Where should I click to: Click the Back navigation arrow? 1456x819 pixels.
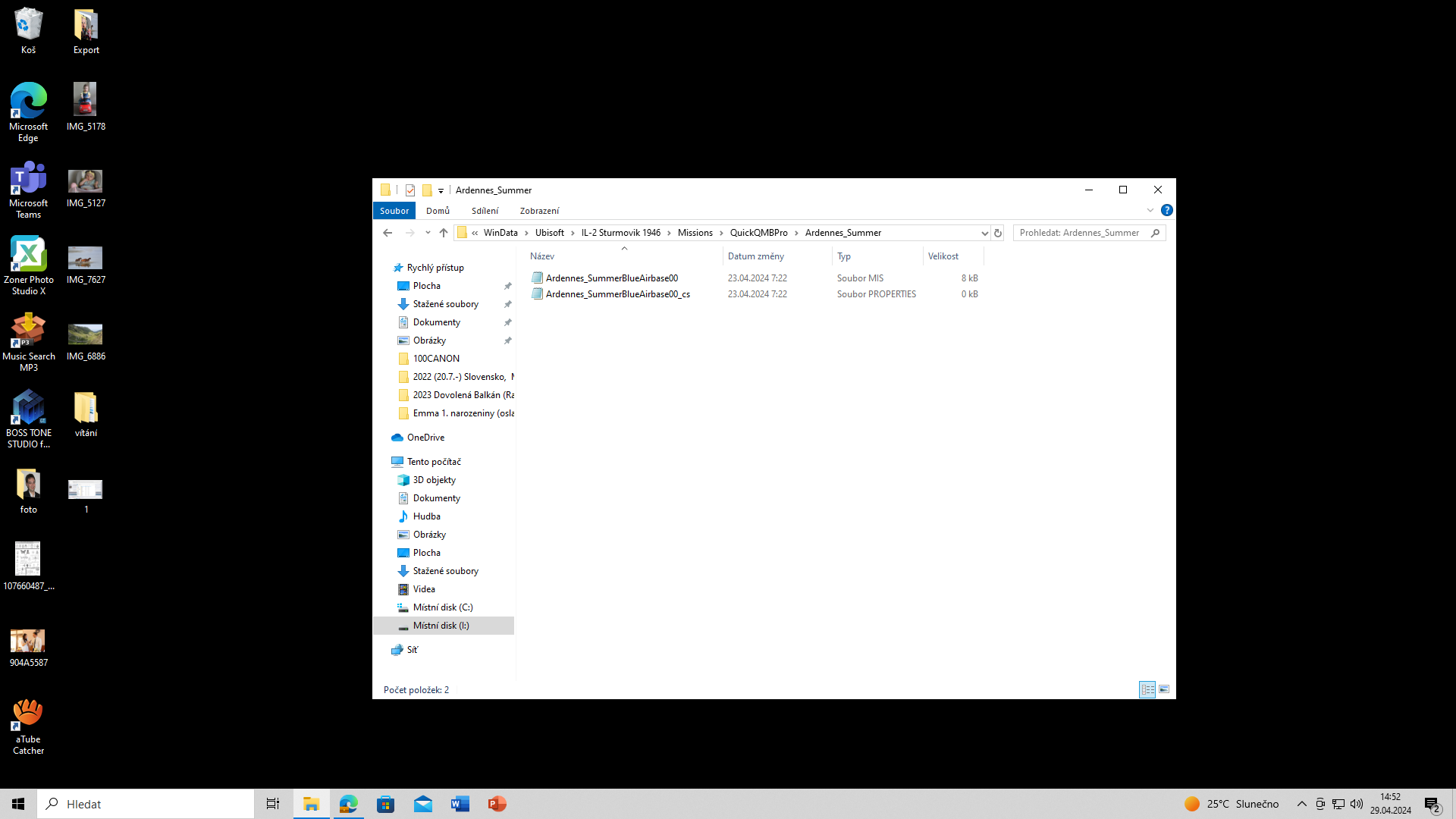pos(388,233)
